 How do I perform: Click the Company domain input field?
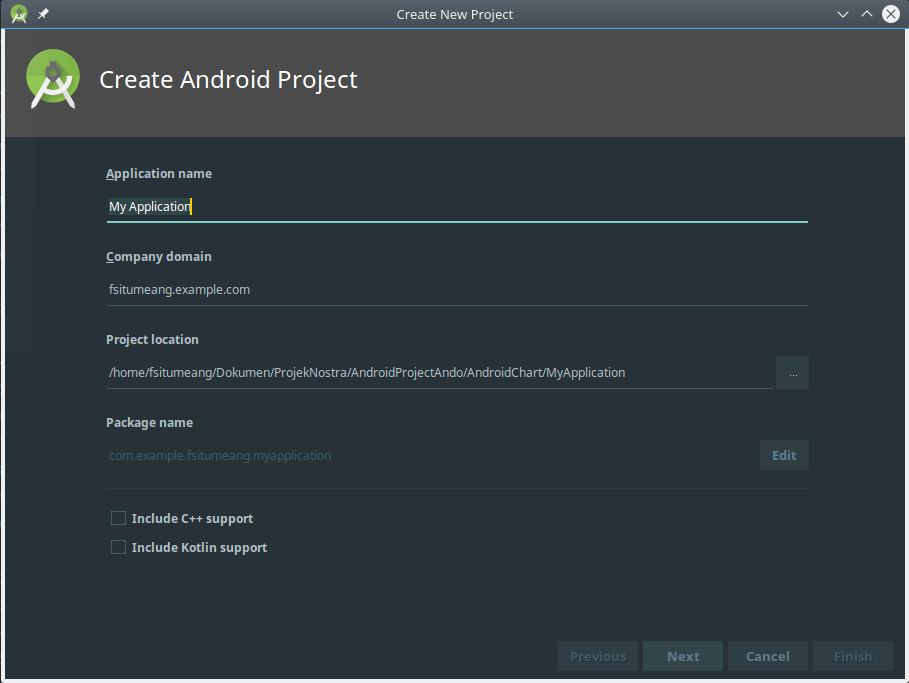click(x=456, y=290)
